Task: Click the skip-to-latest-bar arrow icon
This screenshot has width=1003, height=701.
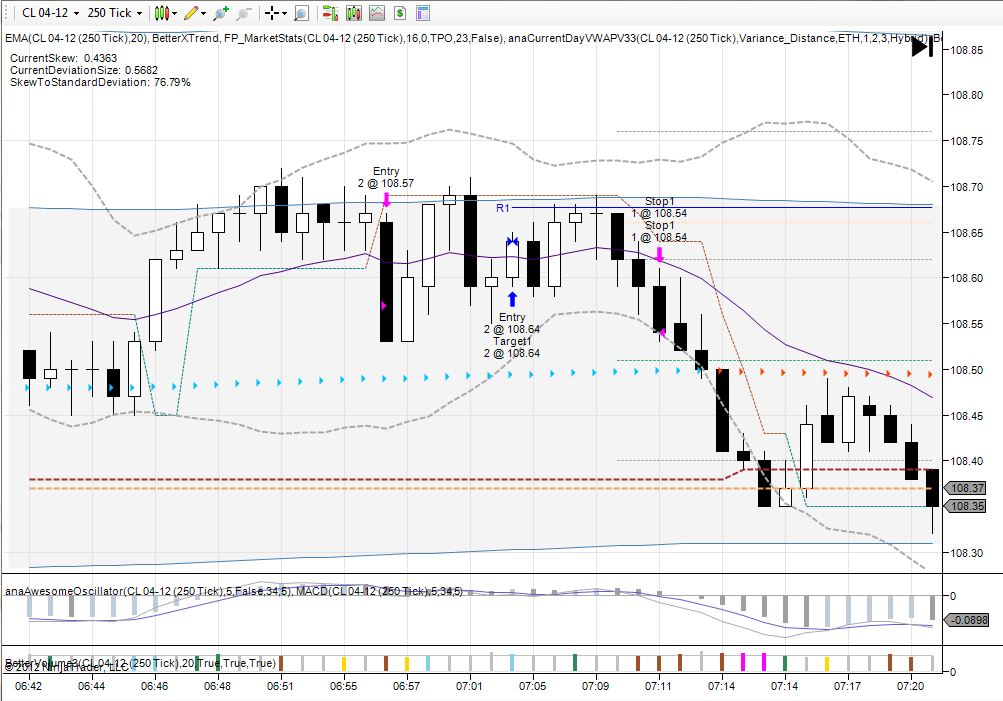Action: tap(922, 46)
